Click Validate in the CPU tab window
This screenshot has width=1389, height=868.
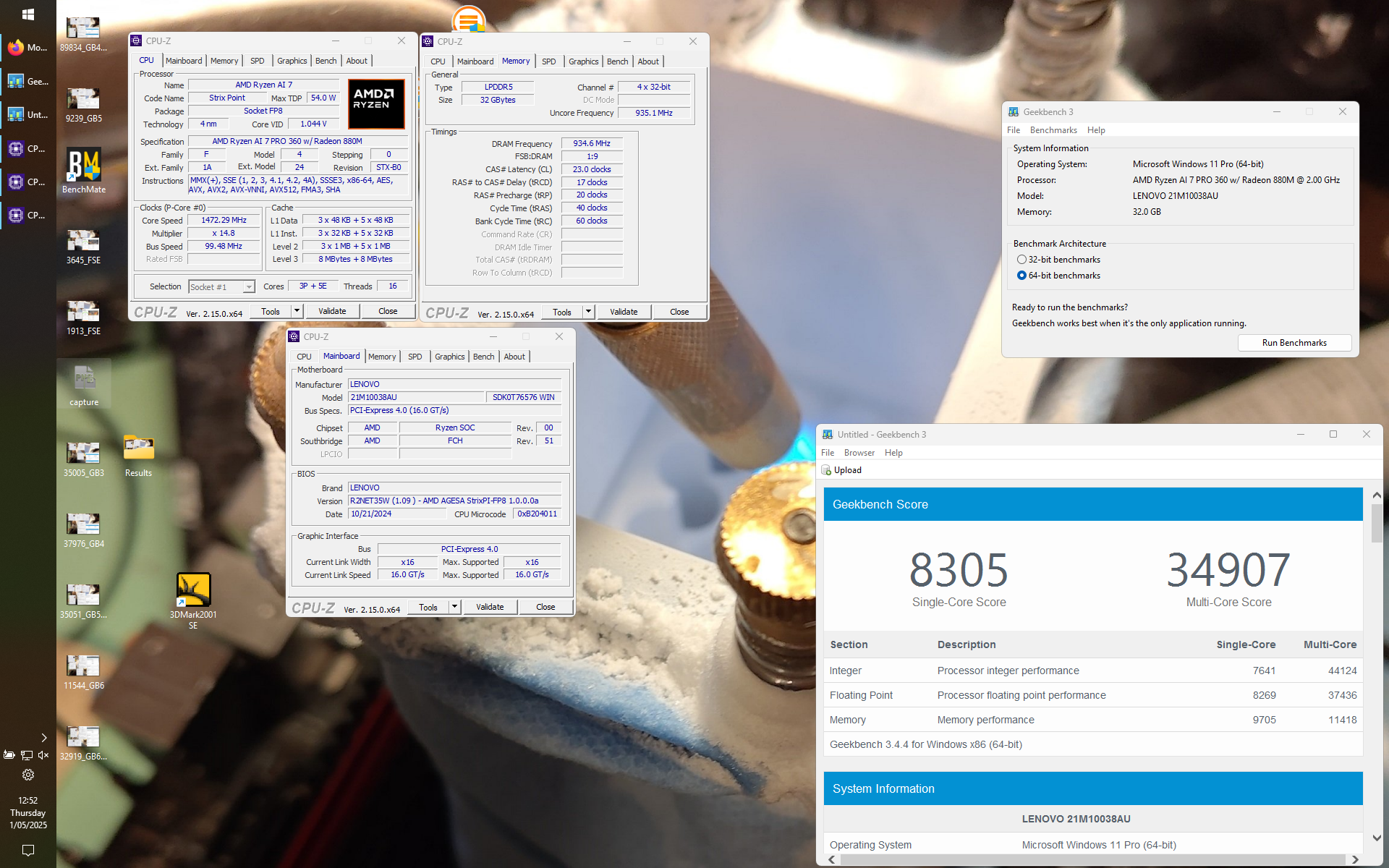point(332,311)
